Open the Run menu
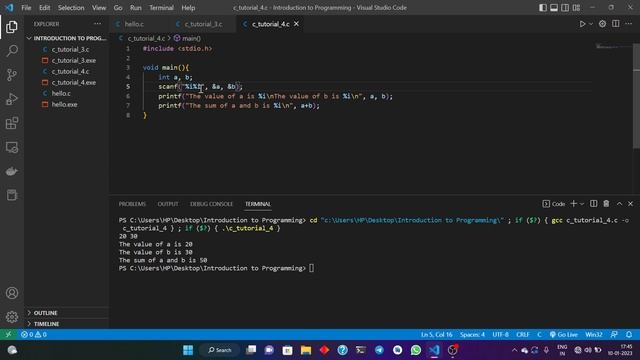The height and width of the screenshot is (360, 640). (136, 8)
